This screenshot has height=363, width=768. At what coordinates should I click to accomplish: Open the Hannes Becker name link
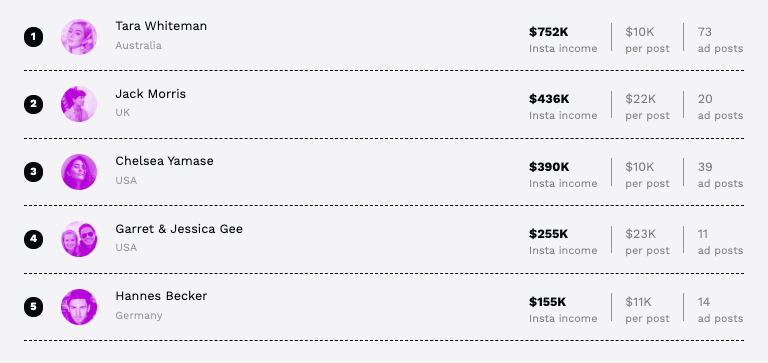tap(161, 296)
